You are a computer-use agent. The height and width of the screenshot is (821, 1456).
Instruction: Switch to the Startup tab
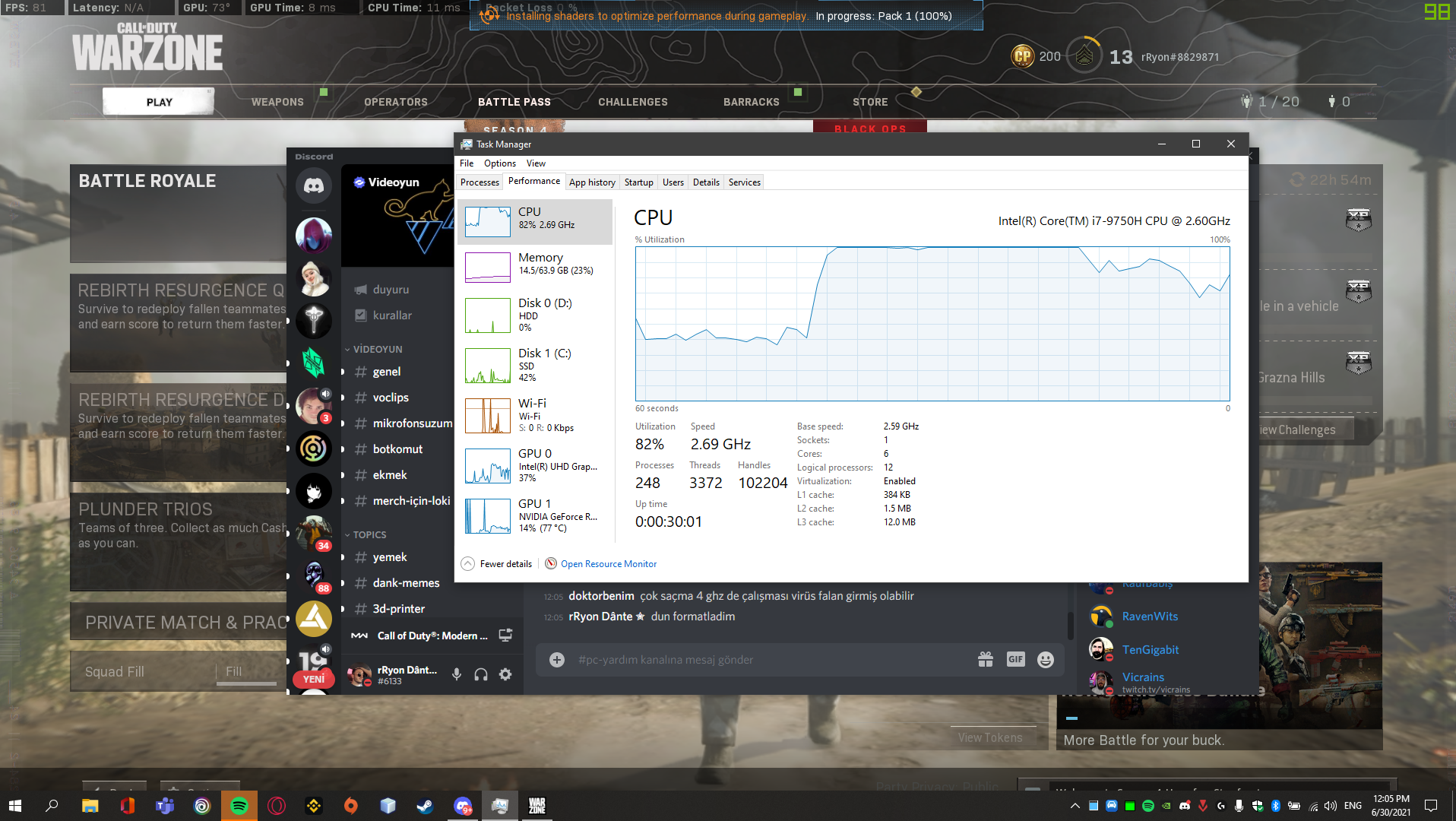click(x=638, y=182)
